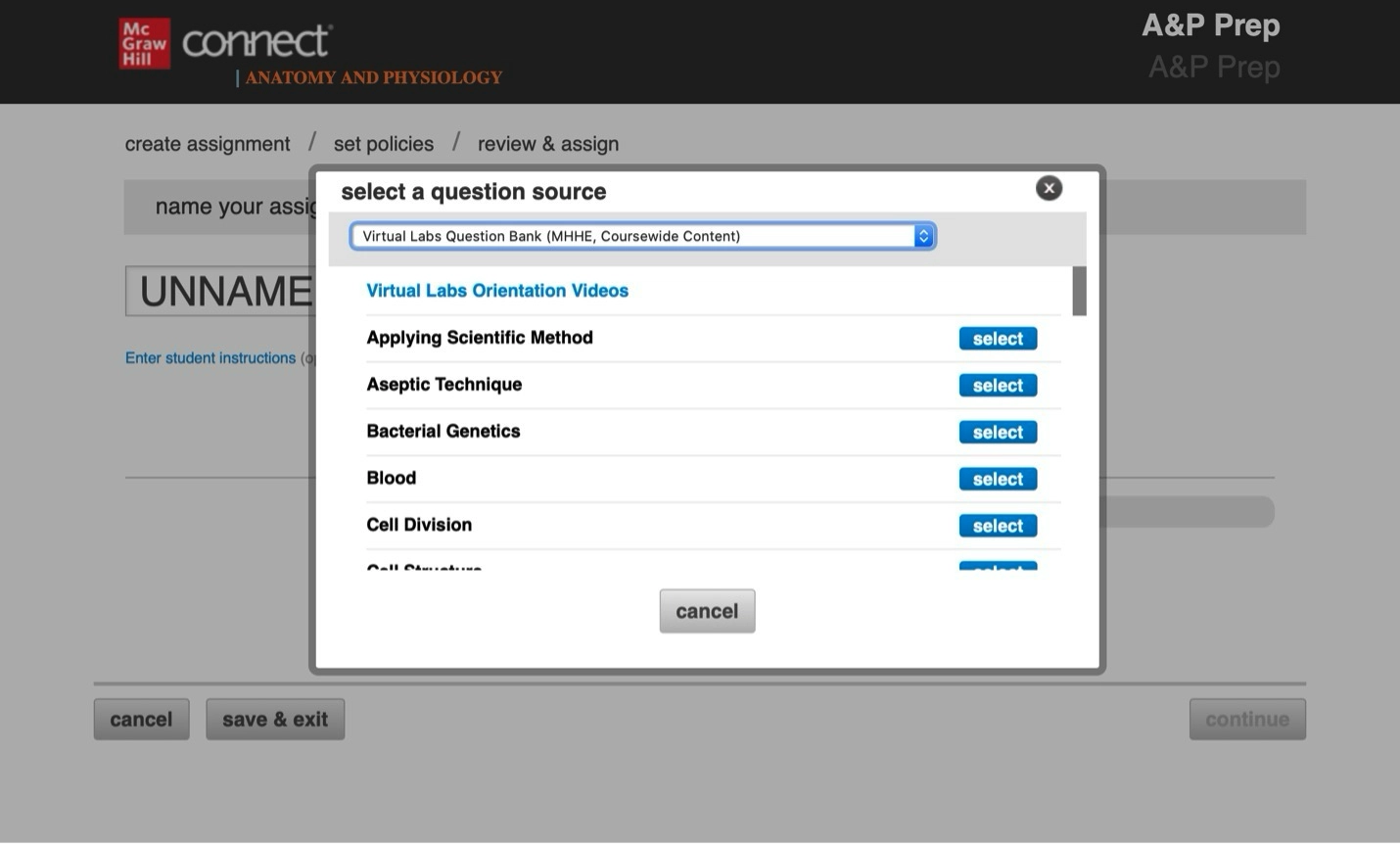Click the 'select a question source' heading
Viewport: 1400px width, 846px height.
tap(474, 192)
